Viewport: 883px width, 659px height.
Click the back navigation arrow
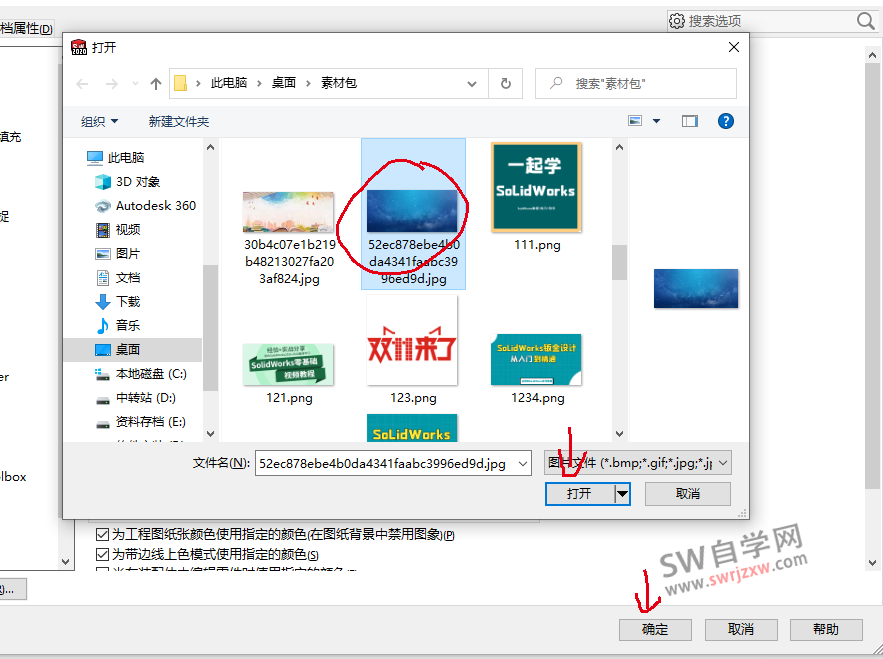click(x=82, y=84)
